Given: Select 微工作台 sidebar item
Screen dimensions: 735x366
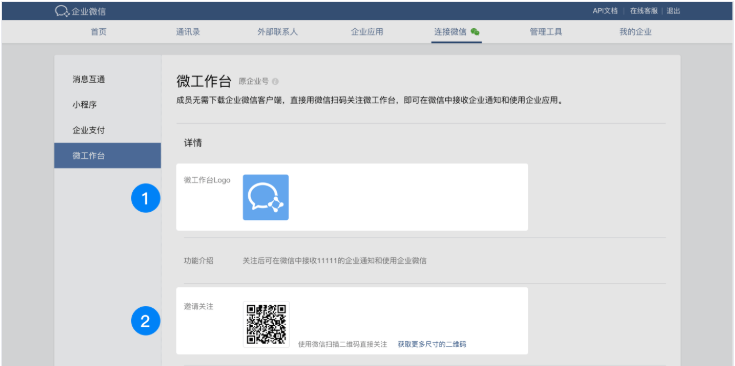Looking at the screenshot, I should click(107, 156).
